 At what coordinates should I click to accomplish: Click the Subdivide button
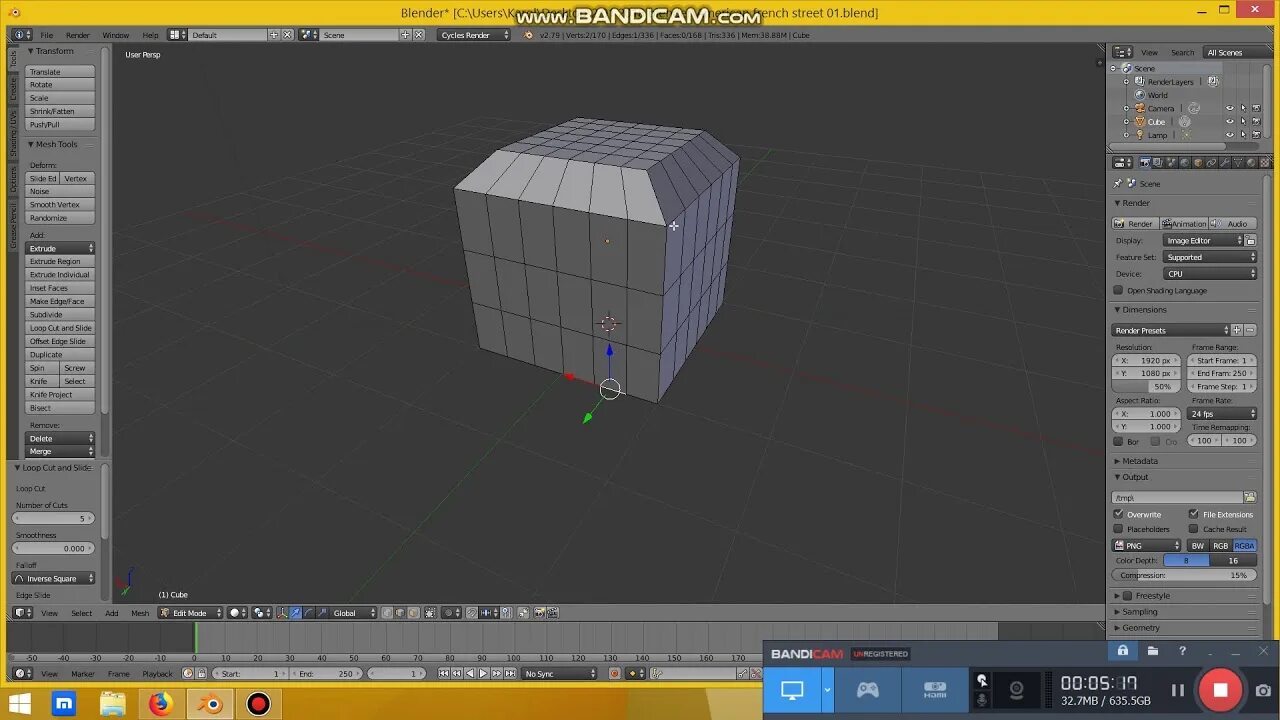pyautogui.click(x=60, y=314)
